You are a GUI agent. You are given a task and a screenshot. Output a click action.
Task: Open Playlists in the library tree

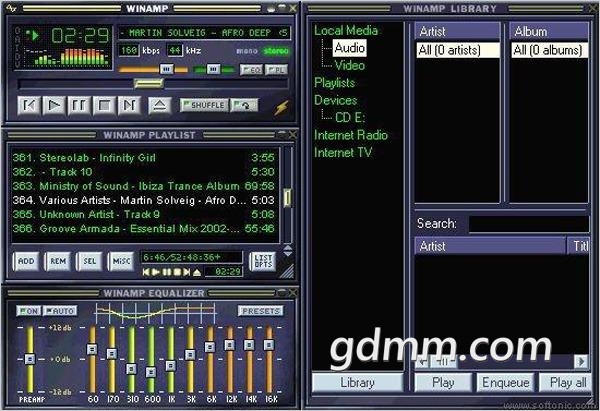tap(334, 83)
